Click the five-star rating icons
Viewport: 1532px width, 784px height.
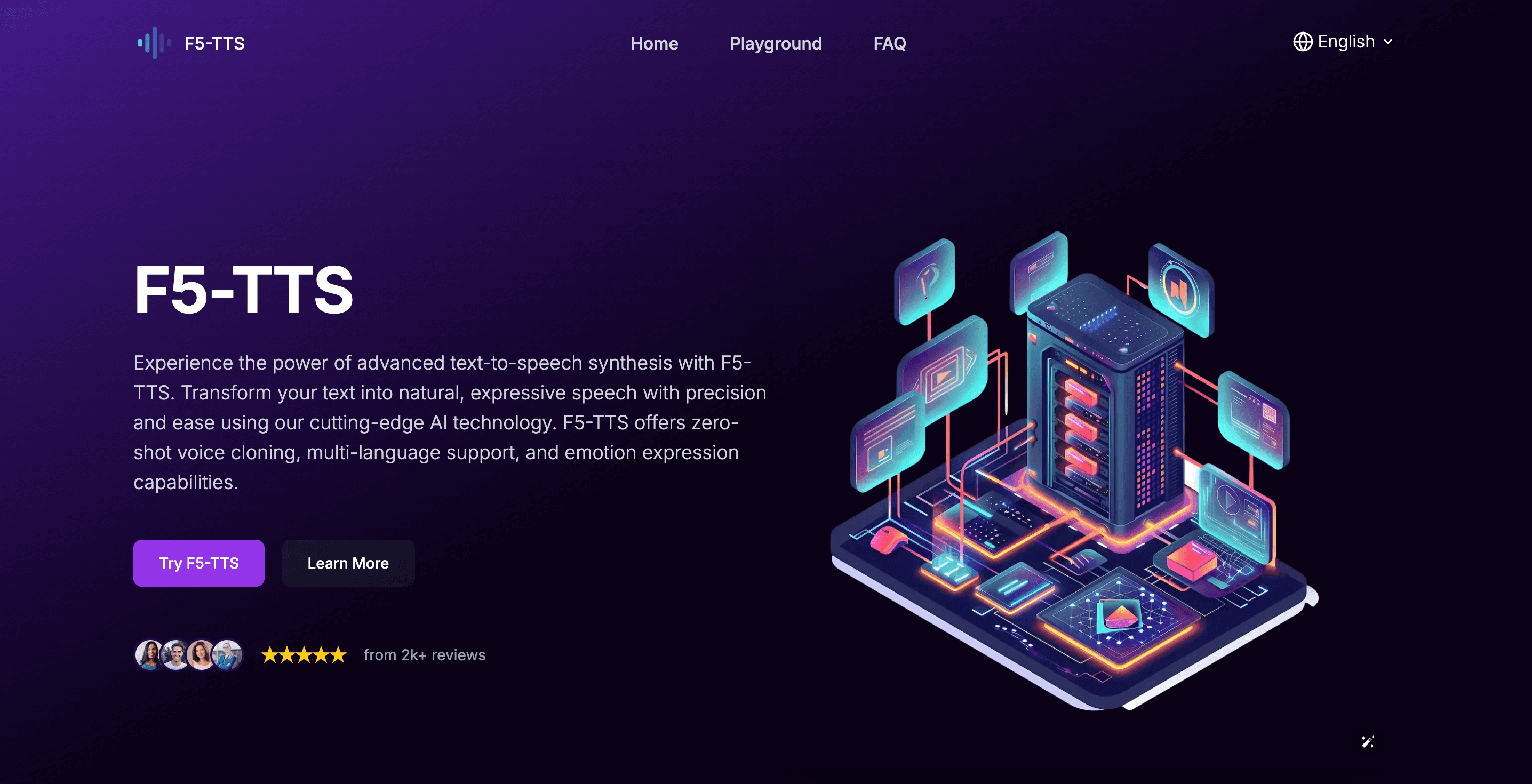(x=304, y=655)
